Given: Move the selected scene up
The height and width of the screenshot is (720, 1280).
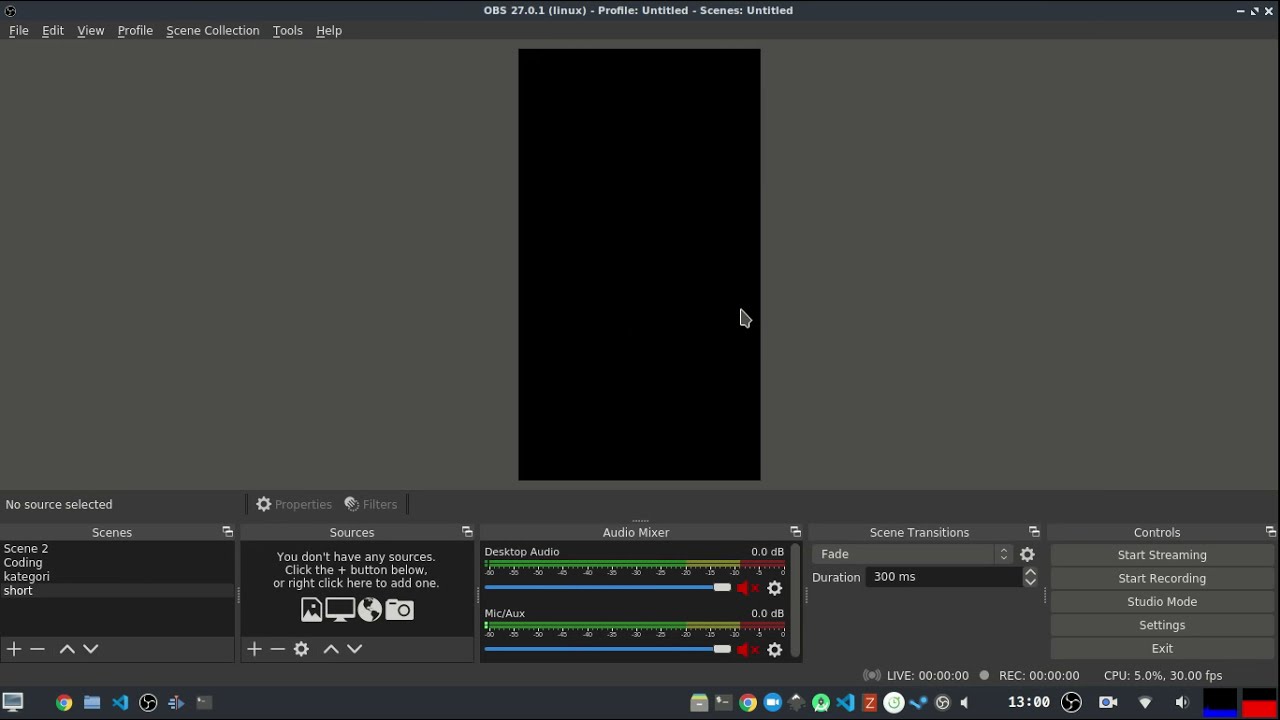Looking at the screenshot, I should point(67,649).
